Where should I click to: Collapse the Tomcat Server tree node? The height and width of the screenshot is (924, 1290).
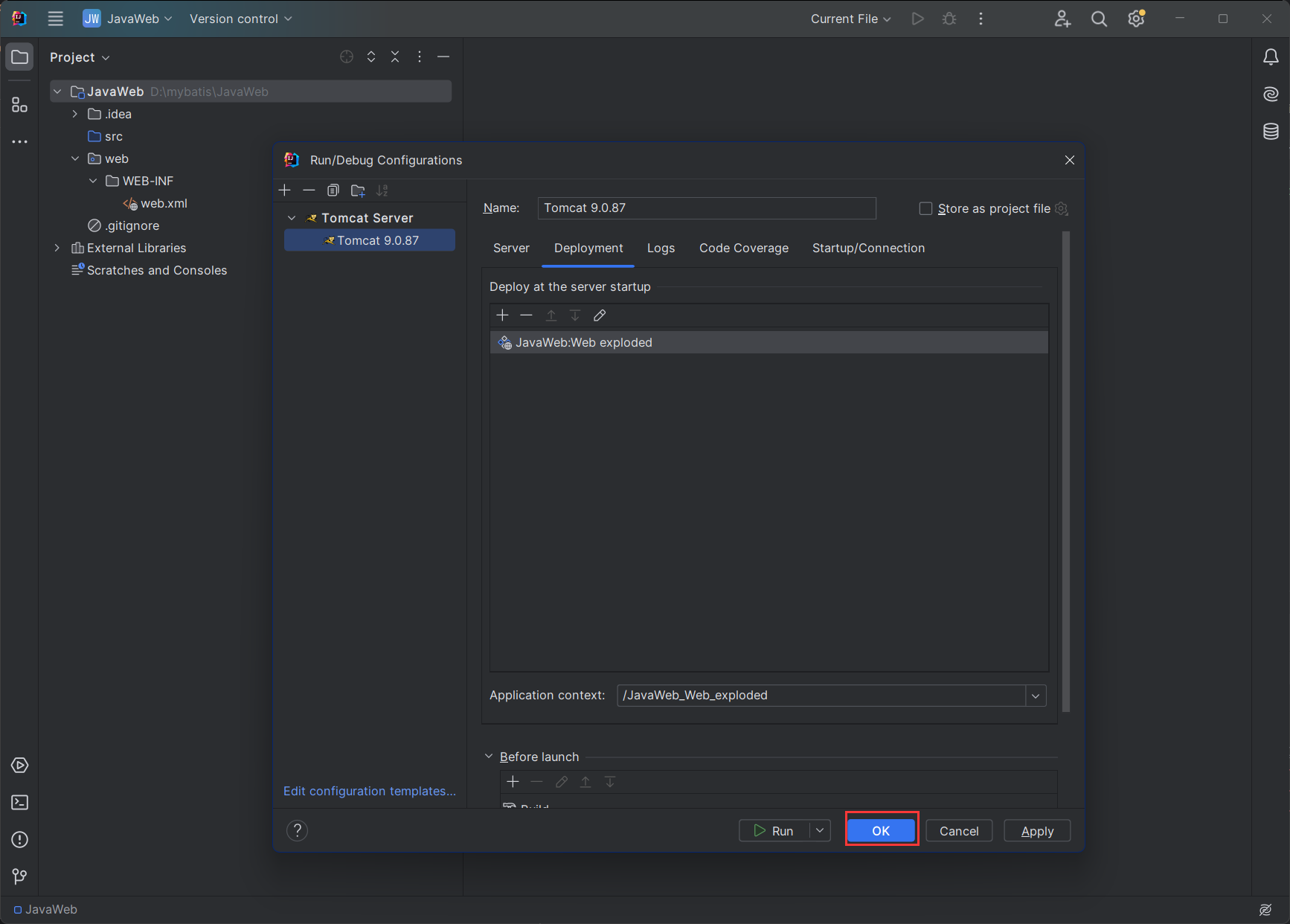(292, 218)
